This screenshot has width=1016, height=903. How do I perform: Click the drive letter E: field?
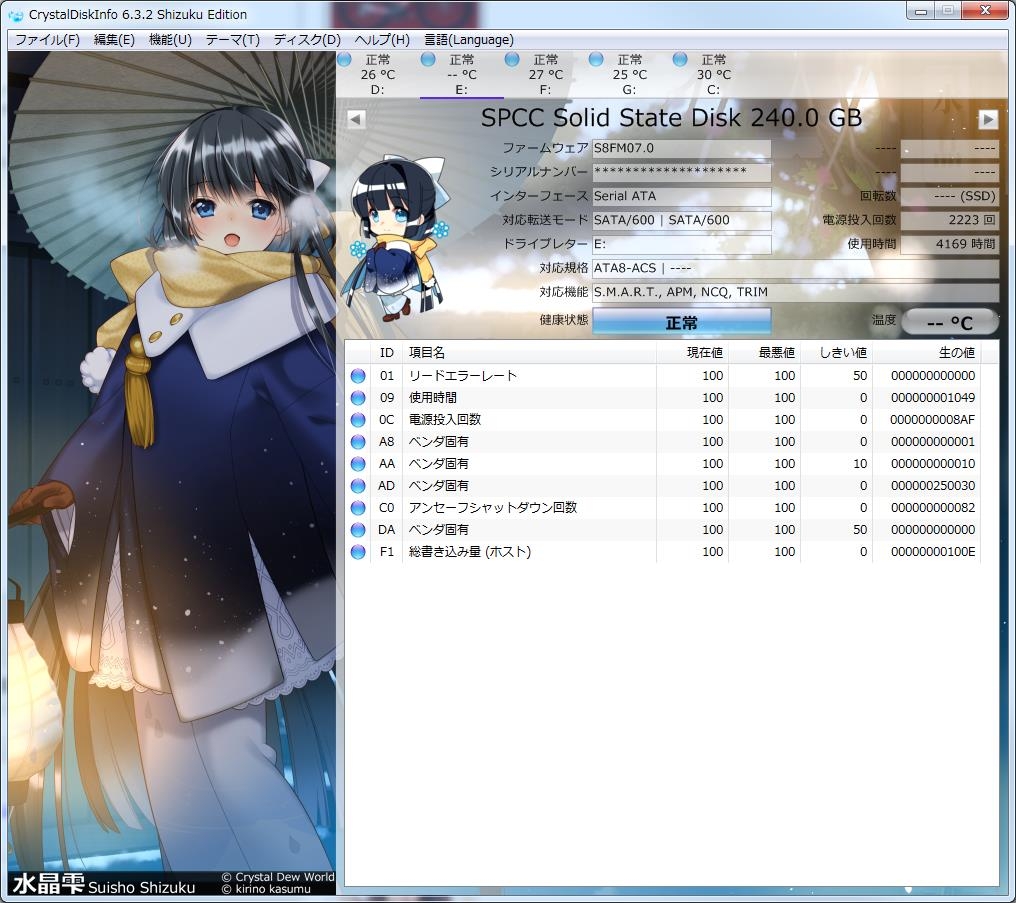[682, 244]
